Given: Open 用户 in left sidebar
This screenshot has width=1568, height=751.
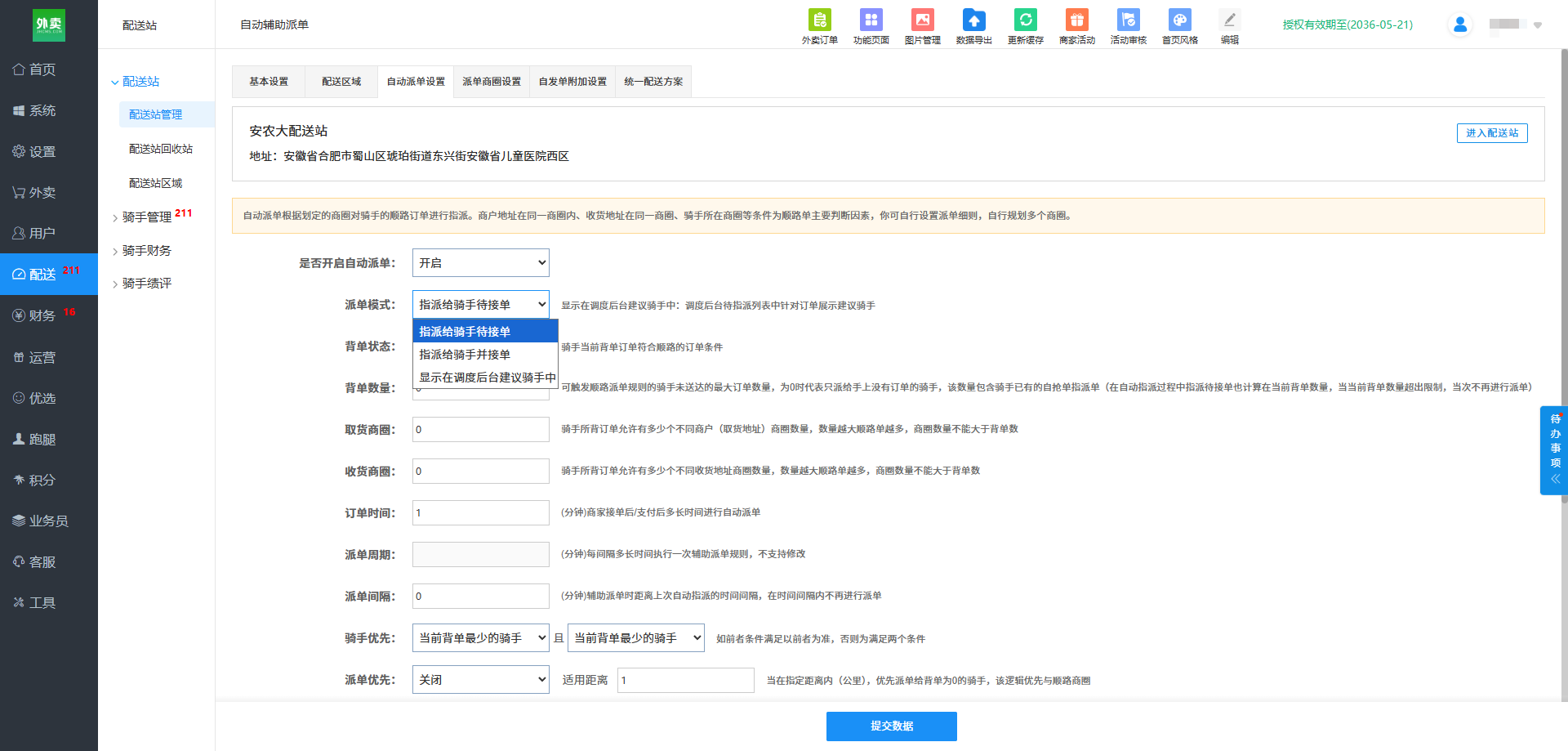Looking at the screenshot, I should tap(49, 233).
